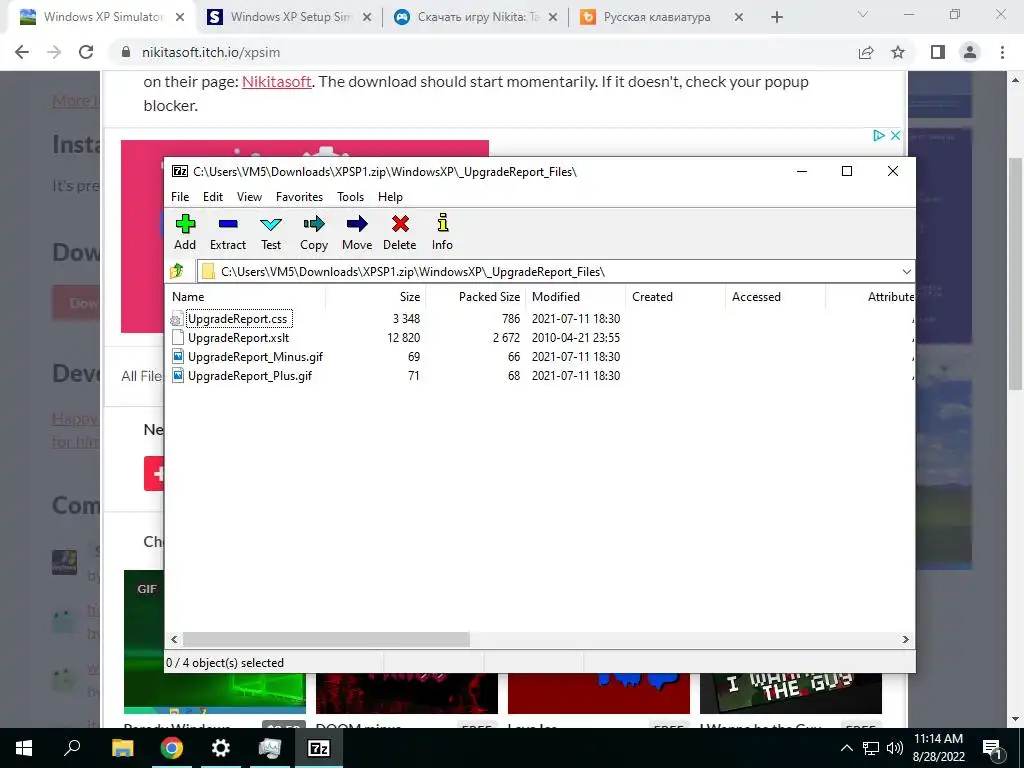Click the AdChoices triangle icon

pyautogui.click(x=879, y=135)
